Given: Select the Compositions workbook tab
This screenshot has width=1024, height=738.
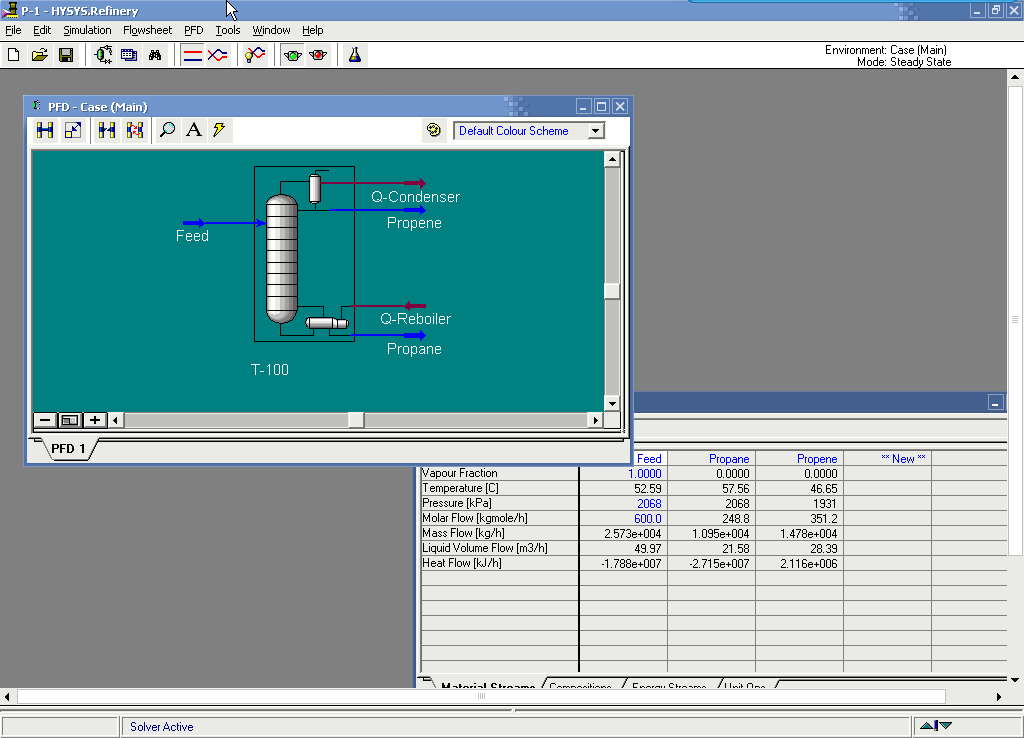Looking at the screenshot, I should click(x=581, y=684).
